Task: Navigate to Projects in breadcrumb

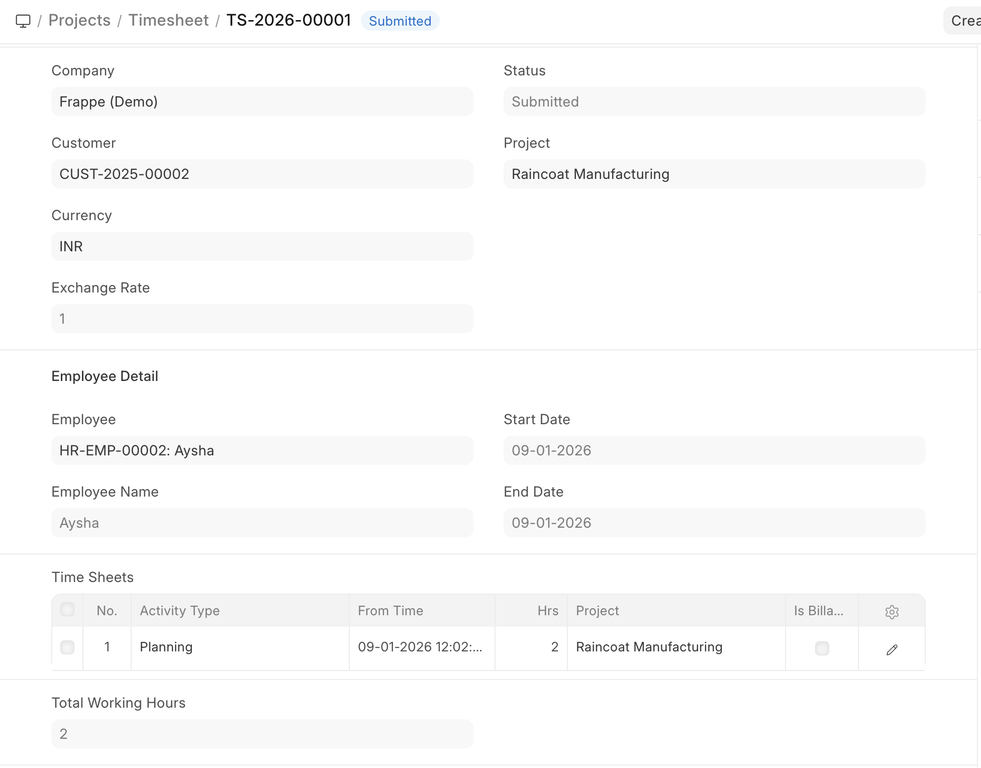Action: point(79,21)
